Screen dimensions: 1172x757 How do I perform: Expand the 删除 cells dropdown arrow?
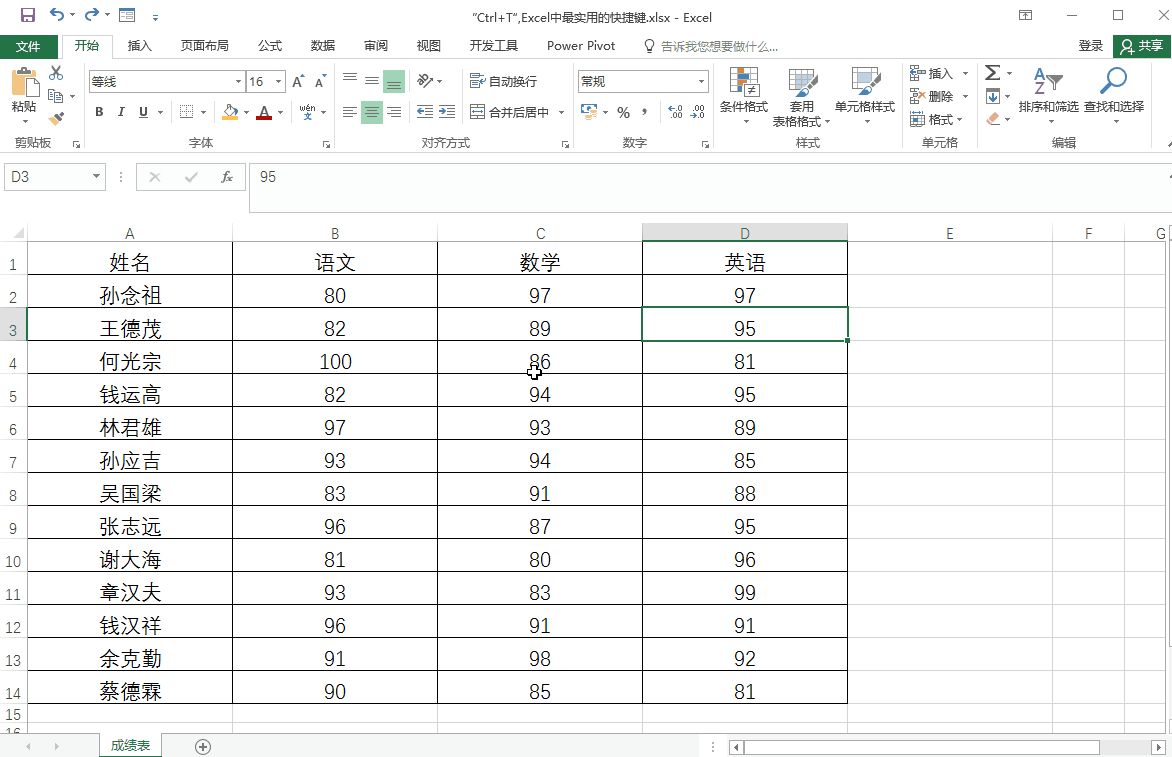tap(965, 96)
